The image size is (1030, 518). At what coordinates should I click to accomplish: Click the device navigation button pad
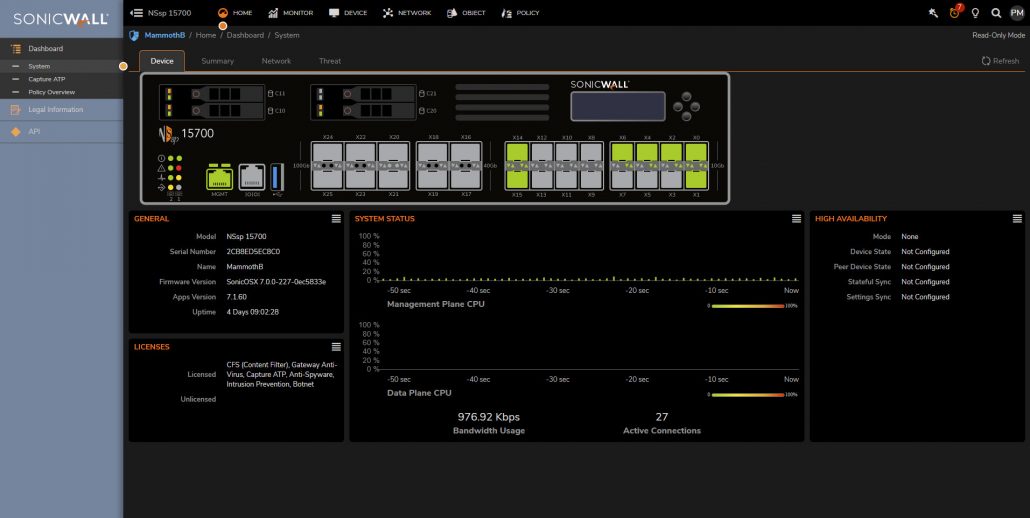[686, 106]
